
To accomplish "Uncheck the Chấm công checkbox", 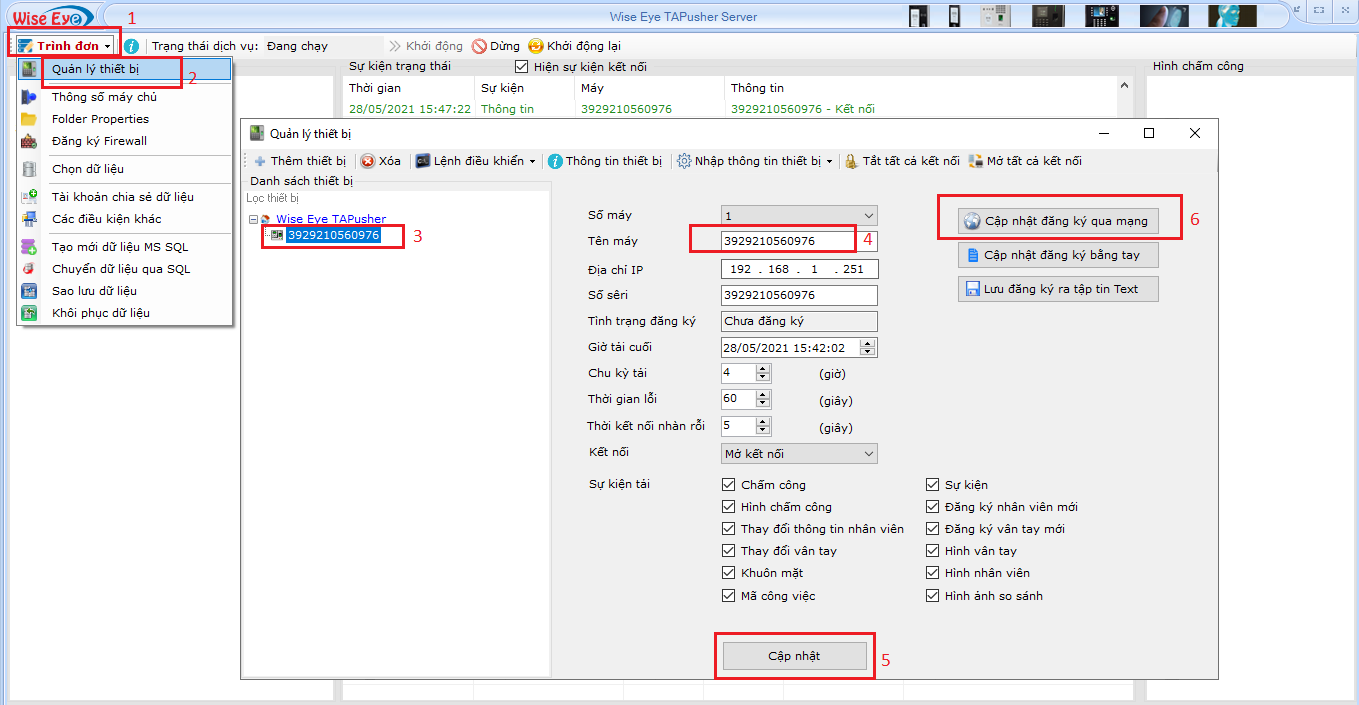I will click(729, 485).
